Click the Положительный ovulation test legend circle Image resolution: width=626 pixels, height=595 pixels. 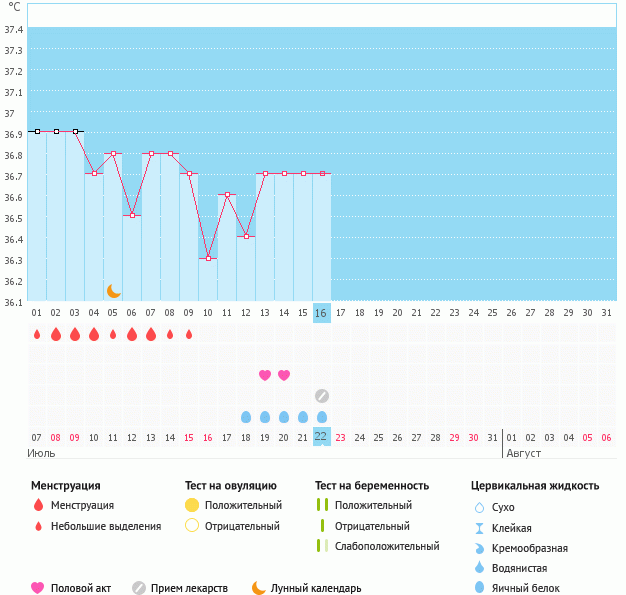pos(192,505)
